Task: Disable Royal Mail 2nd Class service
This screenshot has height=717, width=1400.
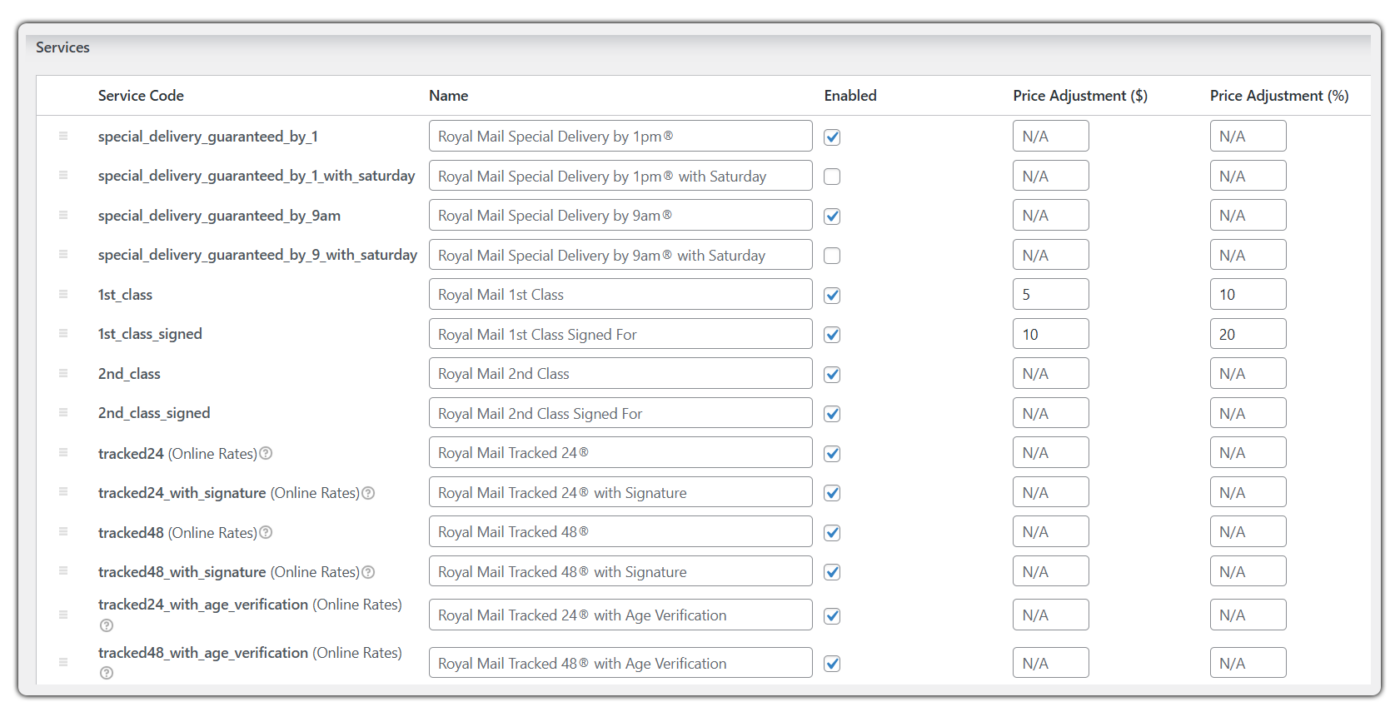Action: [832, 374]
